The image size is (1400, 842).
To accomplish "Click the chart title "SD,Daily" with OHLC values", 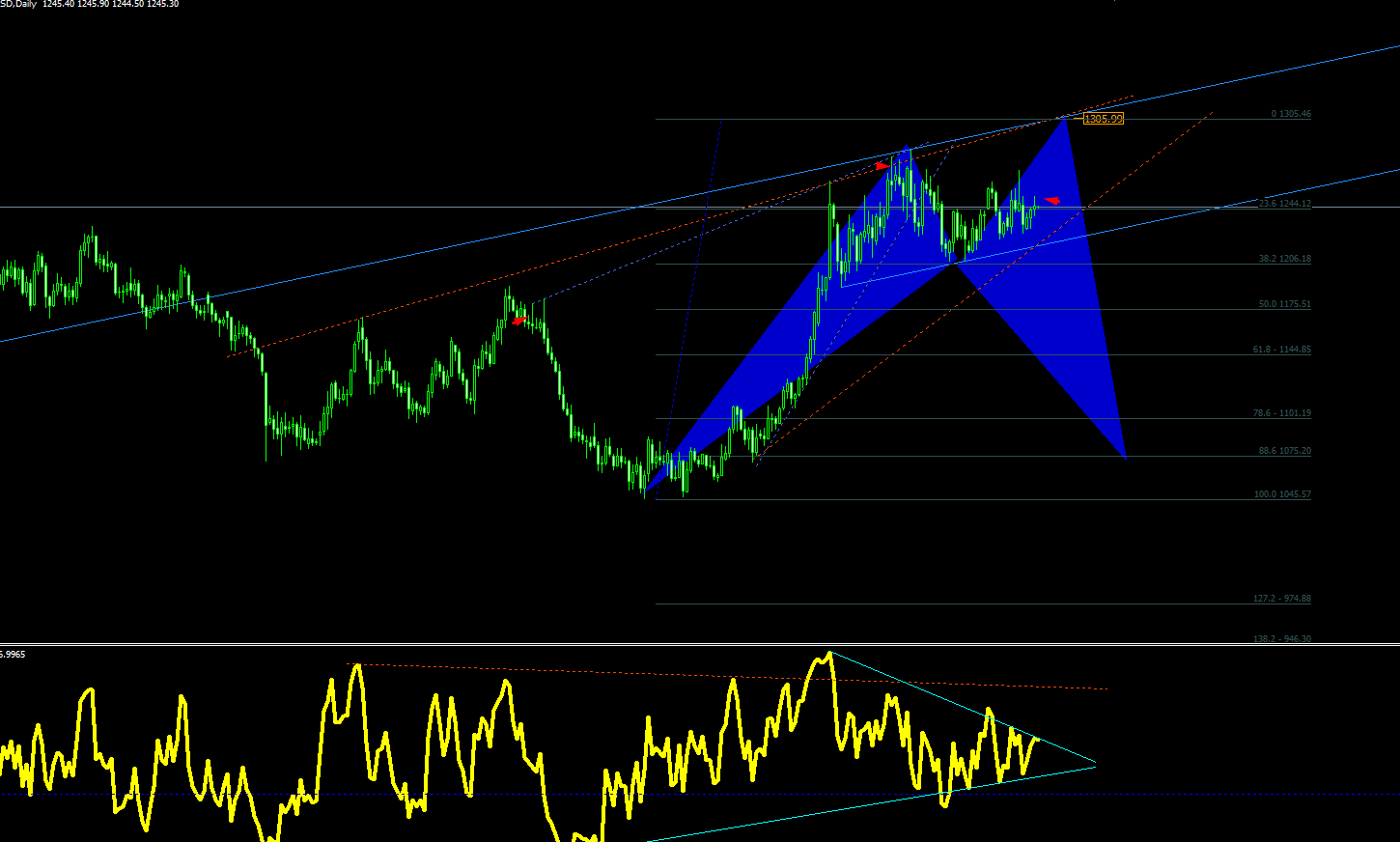I will (90, 4).
